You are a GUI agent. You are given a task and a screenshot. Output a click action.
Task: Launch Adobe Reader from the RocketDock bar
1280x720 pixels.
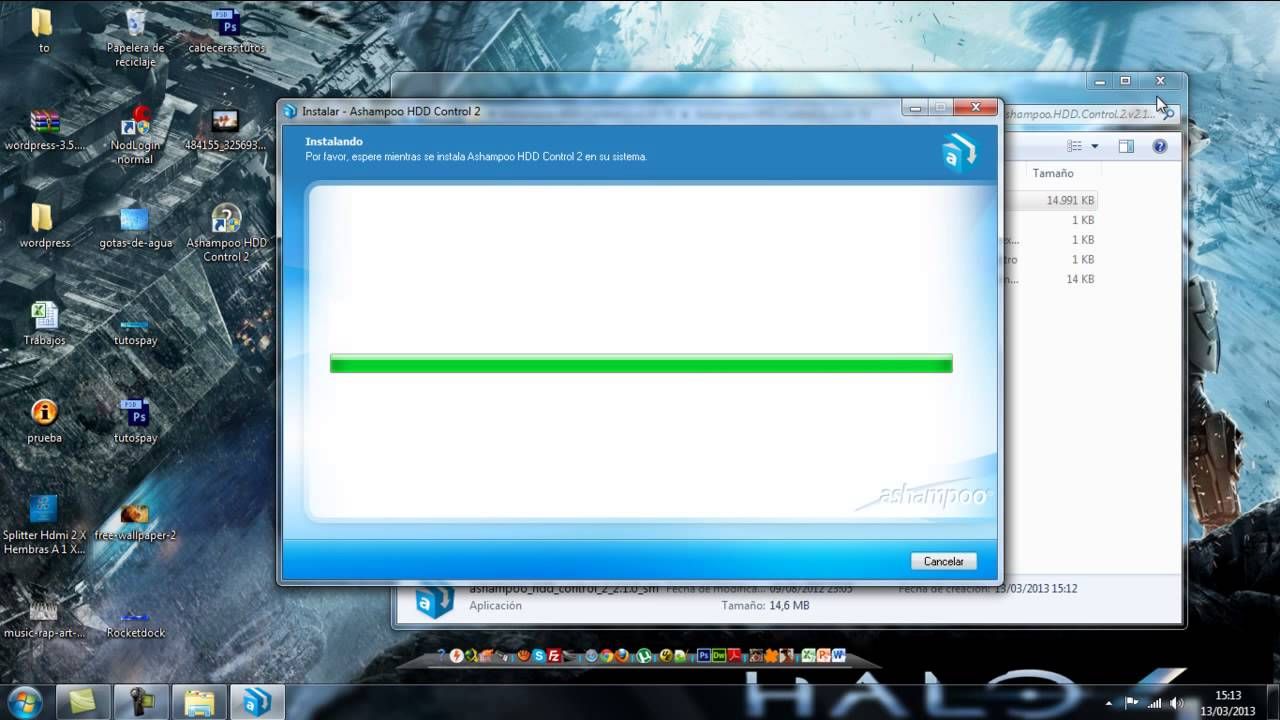(x=734, y=656)
